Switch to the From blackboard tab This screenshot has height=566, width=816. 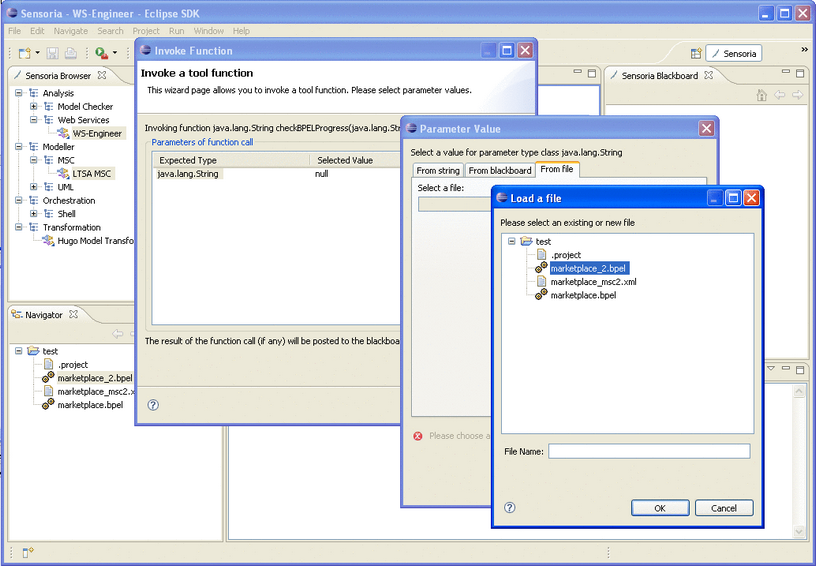coord(500,171)
